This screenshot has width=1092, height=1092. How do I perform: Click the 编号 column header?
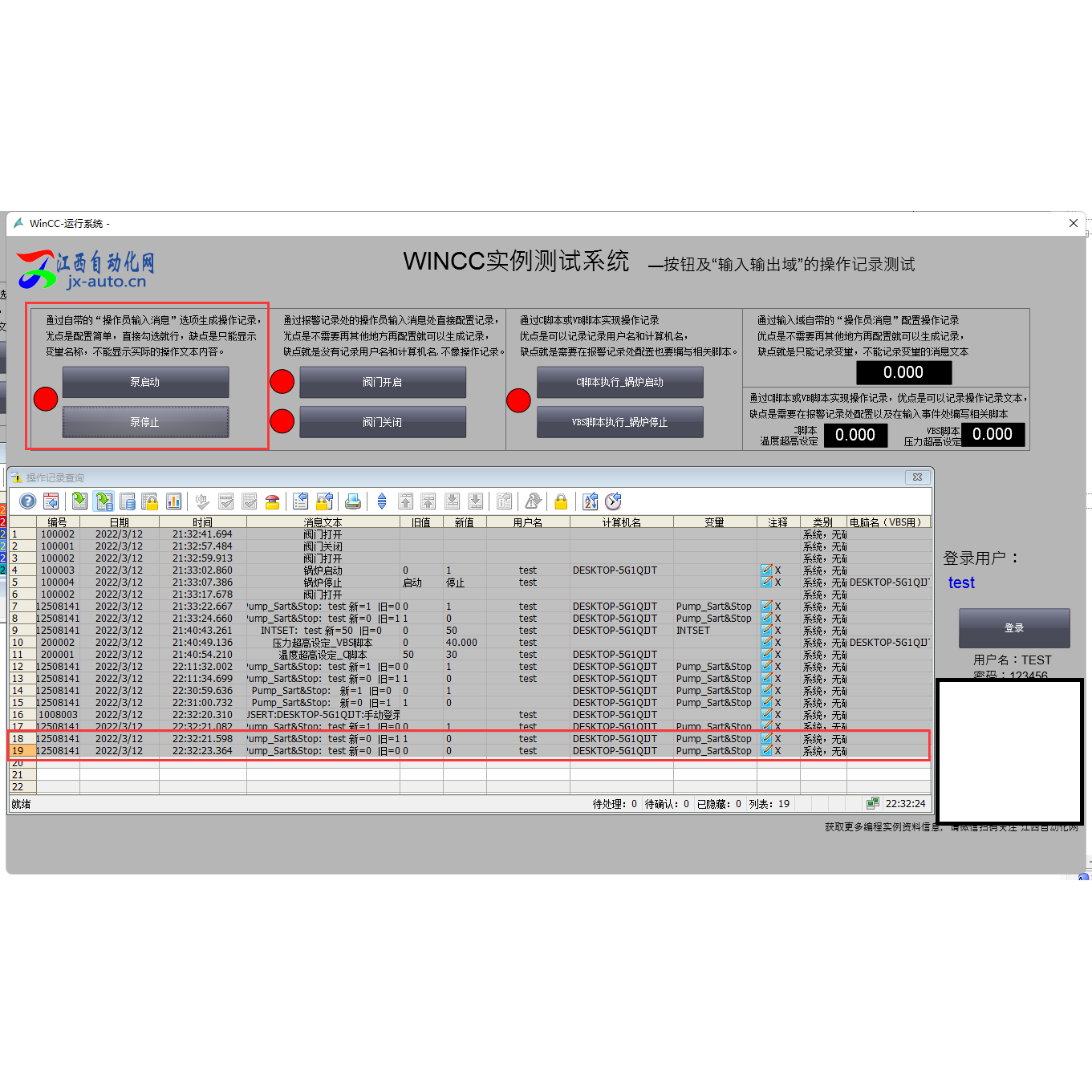point(58,522)
